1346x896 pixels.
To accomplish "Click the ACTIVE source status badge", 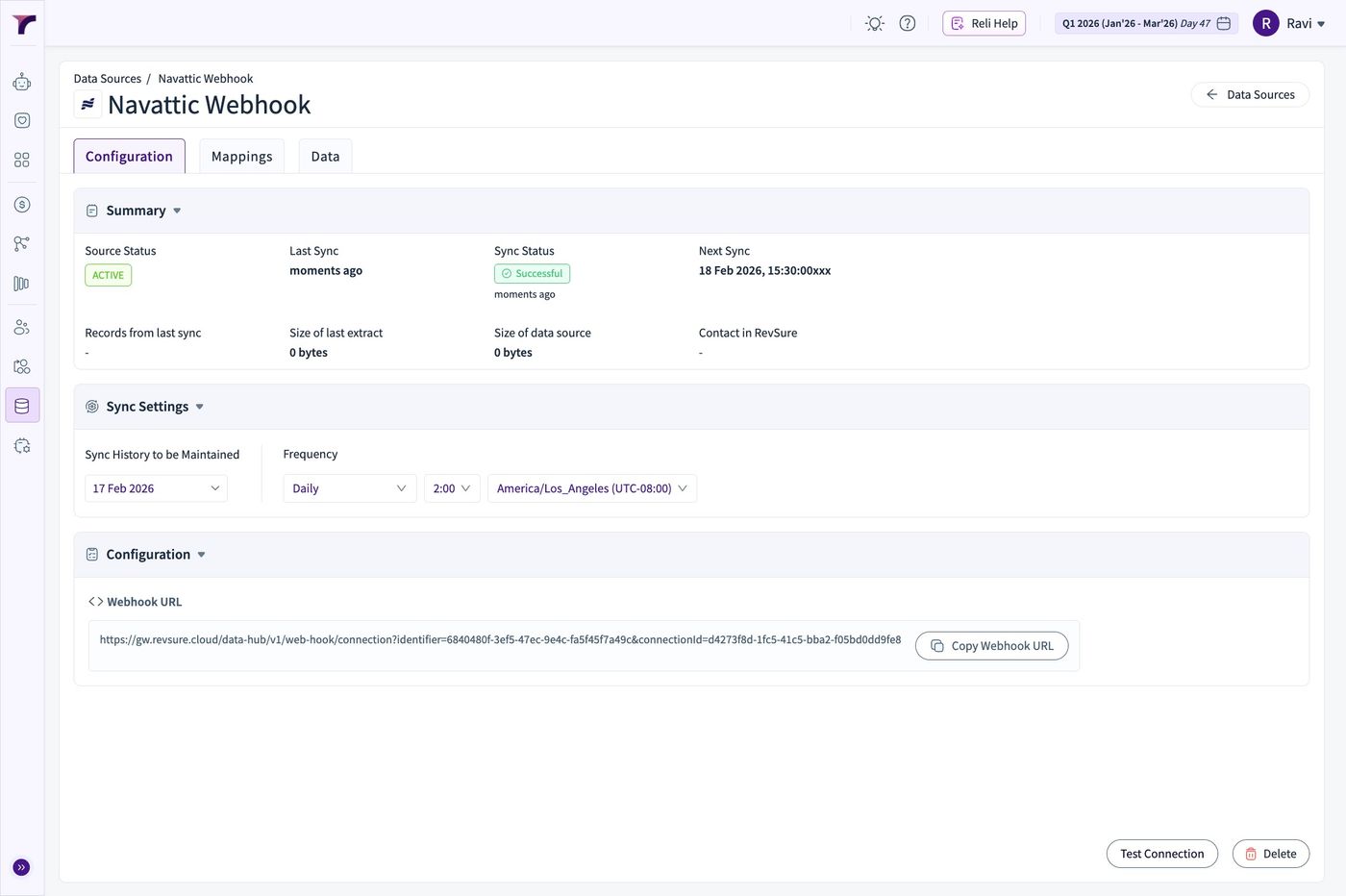I will pyautogui.click(x=108, y=275).
